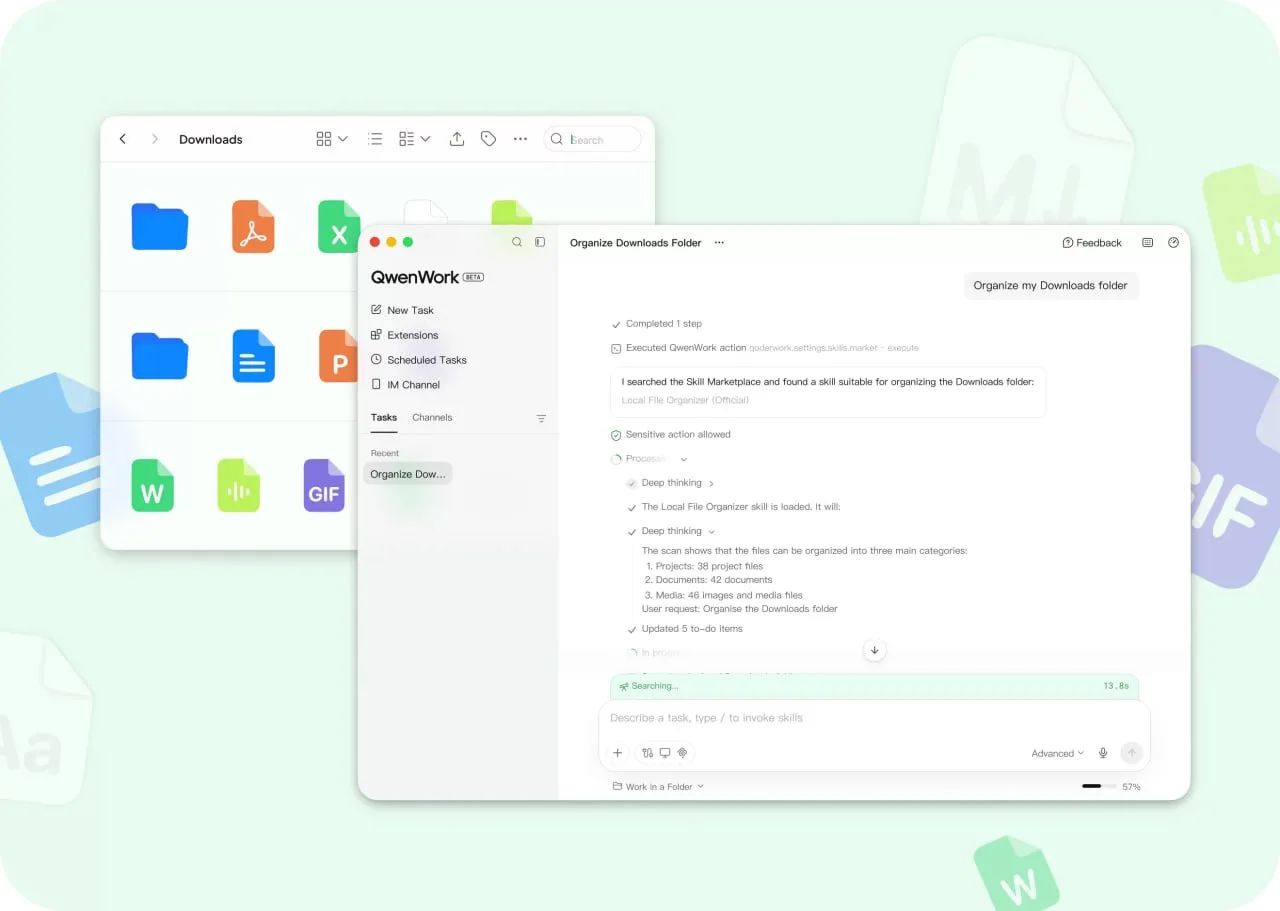This screenshot has height=911, width=1280.
Task: Select the green Excel file in Downloads
Action: [x=339, y=226]
